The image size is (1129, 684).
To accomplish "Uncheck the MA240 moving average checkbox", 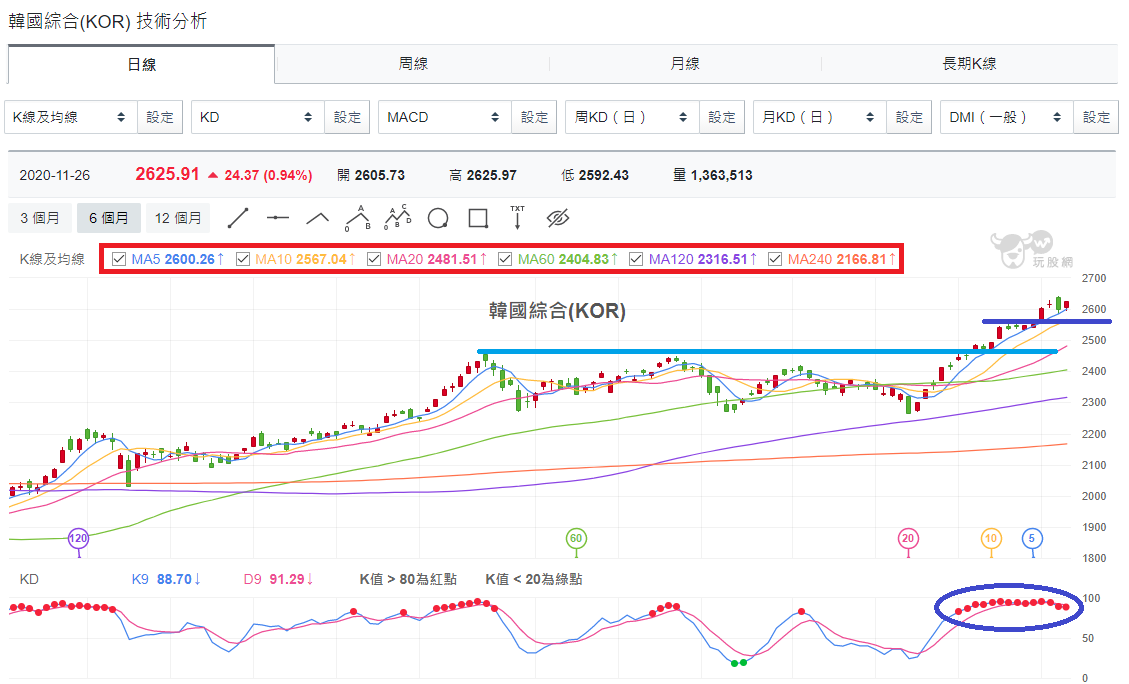I will click(x=775, y=259).
